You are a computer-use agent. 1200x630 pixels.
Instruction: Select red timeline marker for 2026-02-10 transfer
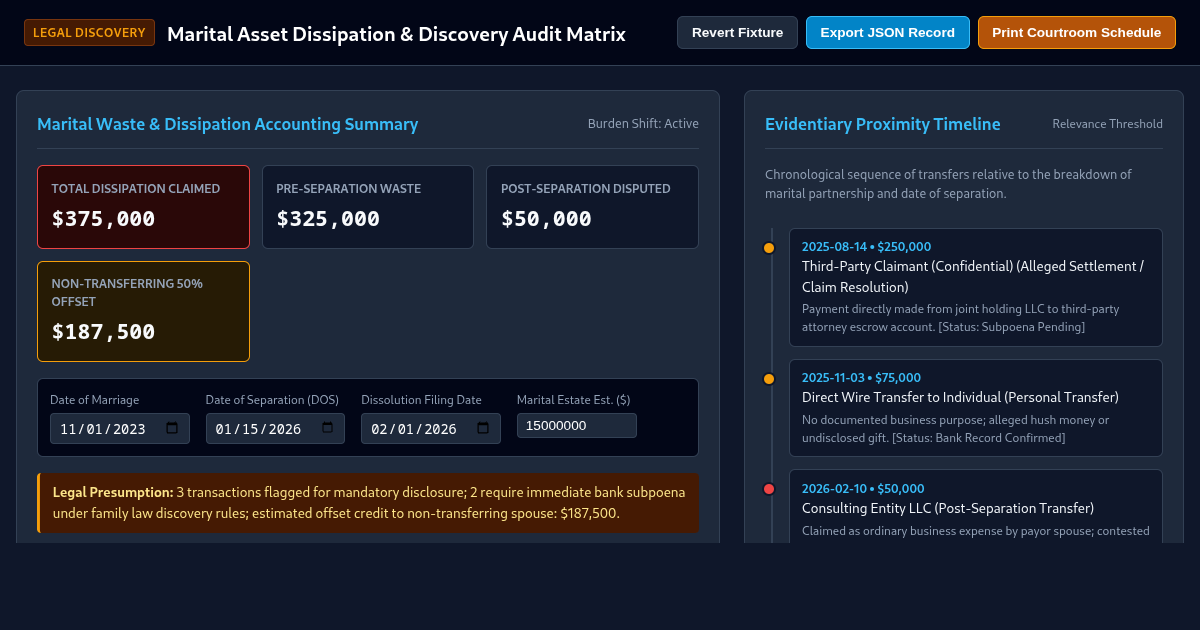[769, 489]
